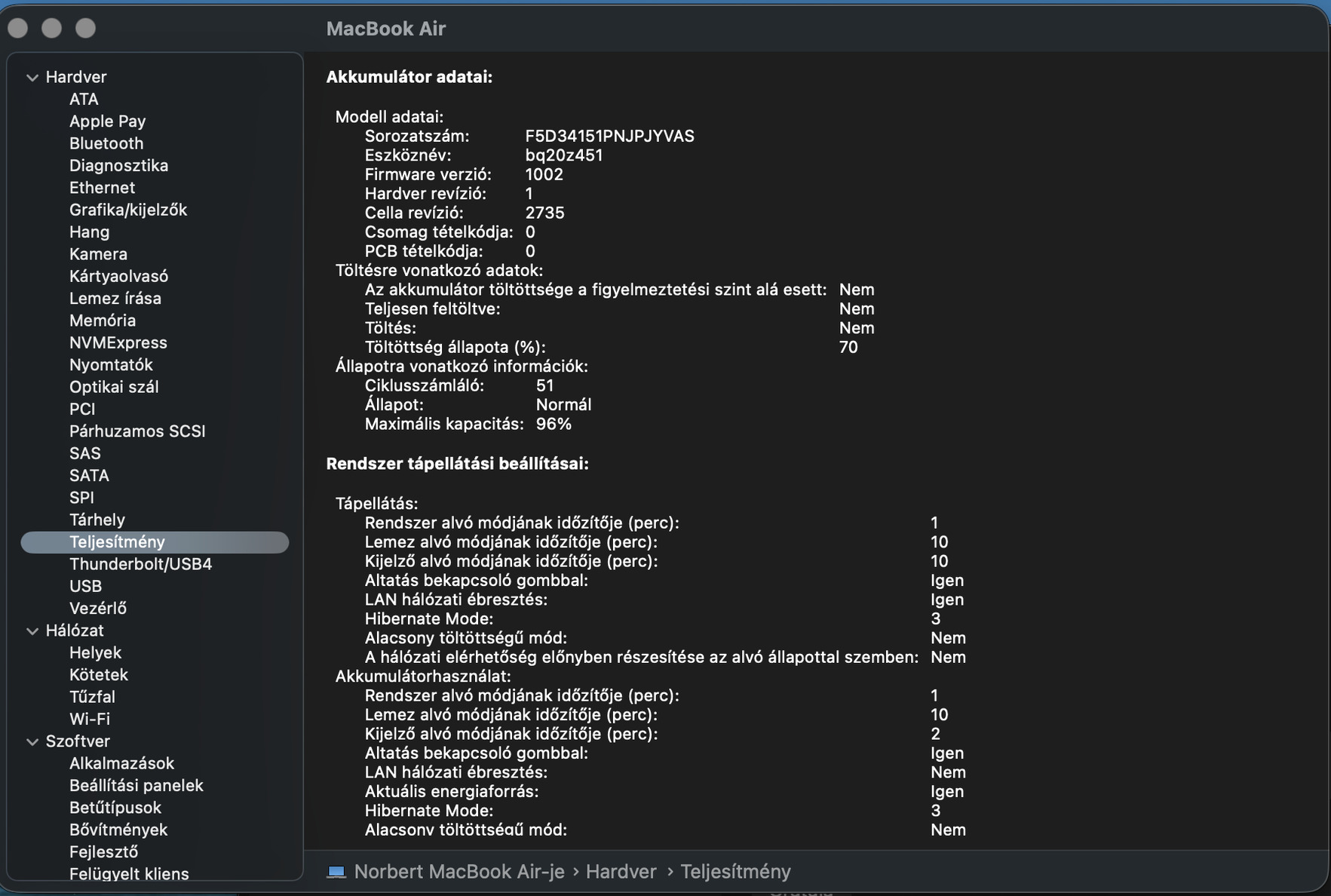Select the highlighted Teljesítmény item
Viewport: 1331px width, 896px height.
(155, 542)
